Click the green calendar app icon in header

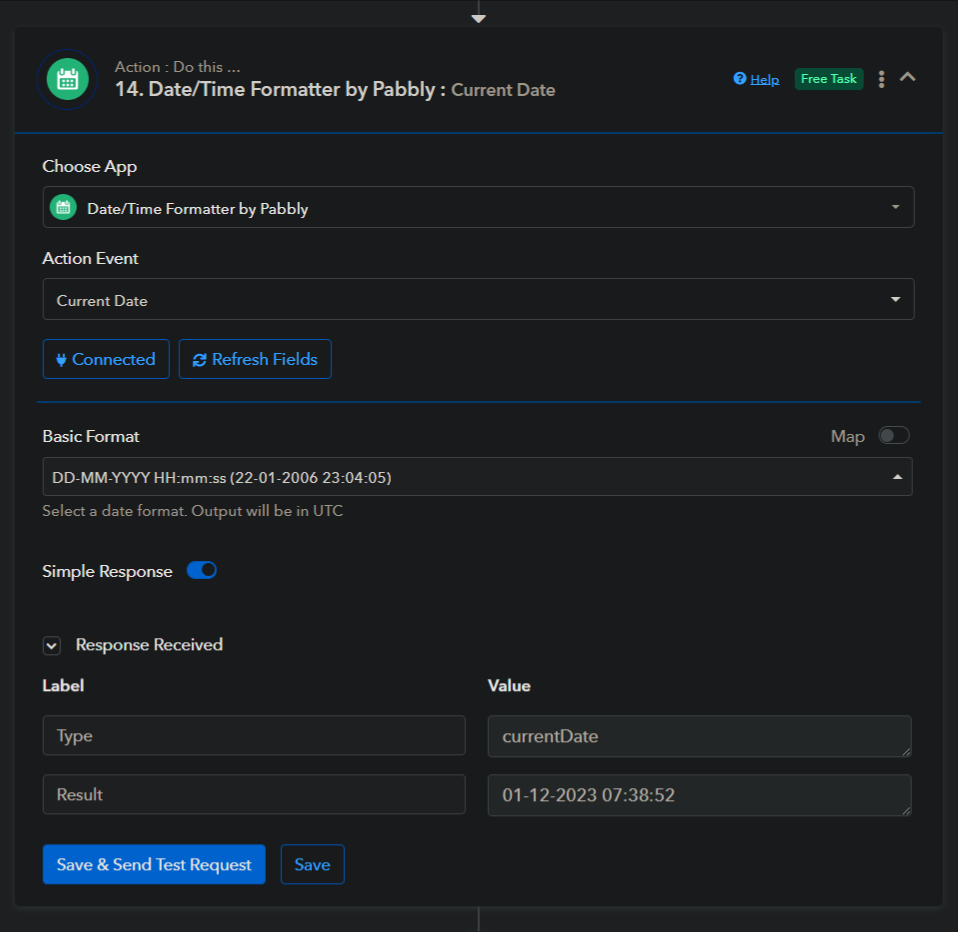coord(68,79)
